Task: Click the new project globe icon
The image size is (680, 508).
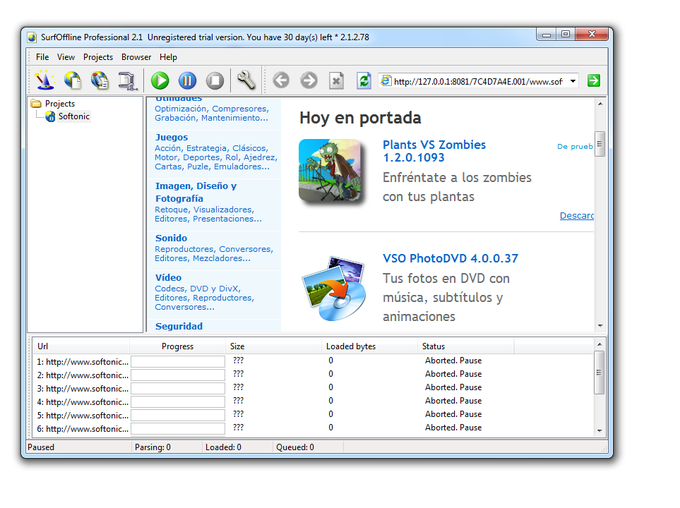Action: [x=72, y=80]
